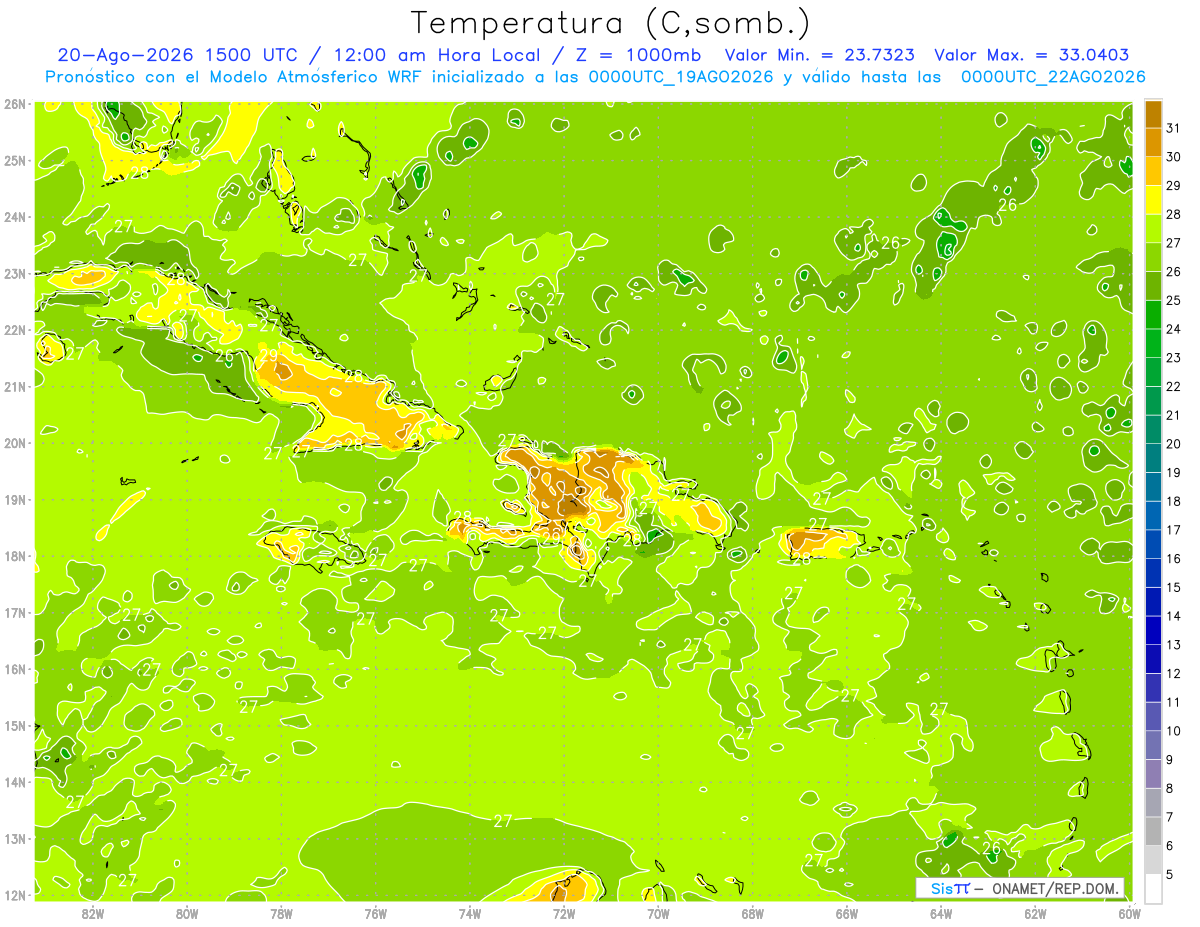The height and width of the screenshot is (927, 1200).
Task: Click the '64W' longitude axis label
Action: [x=941, y=913]
